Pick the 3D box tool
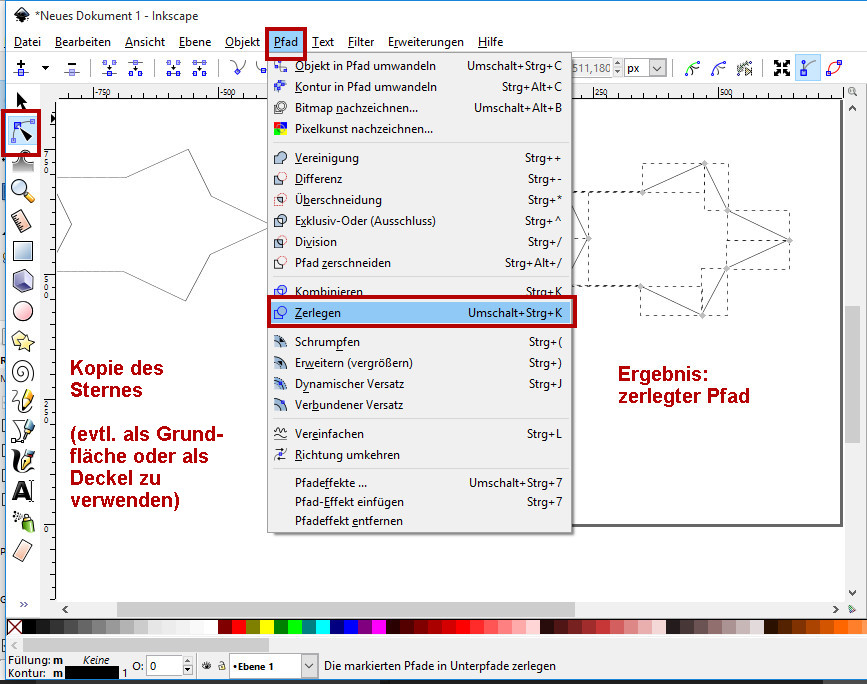867x684 pixels. point(23,281)
